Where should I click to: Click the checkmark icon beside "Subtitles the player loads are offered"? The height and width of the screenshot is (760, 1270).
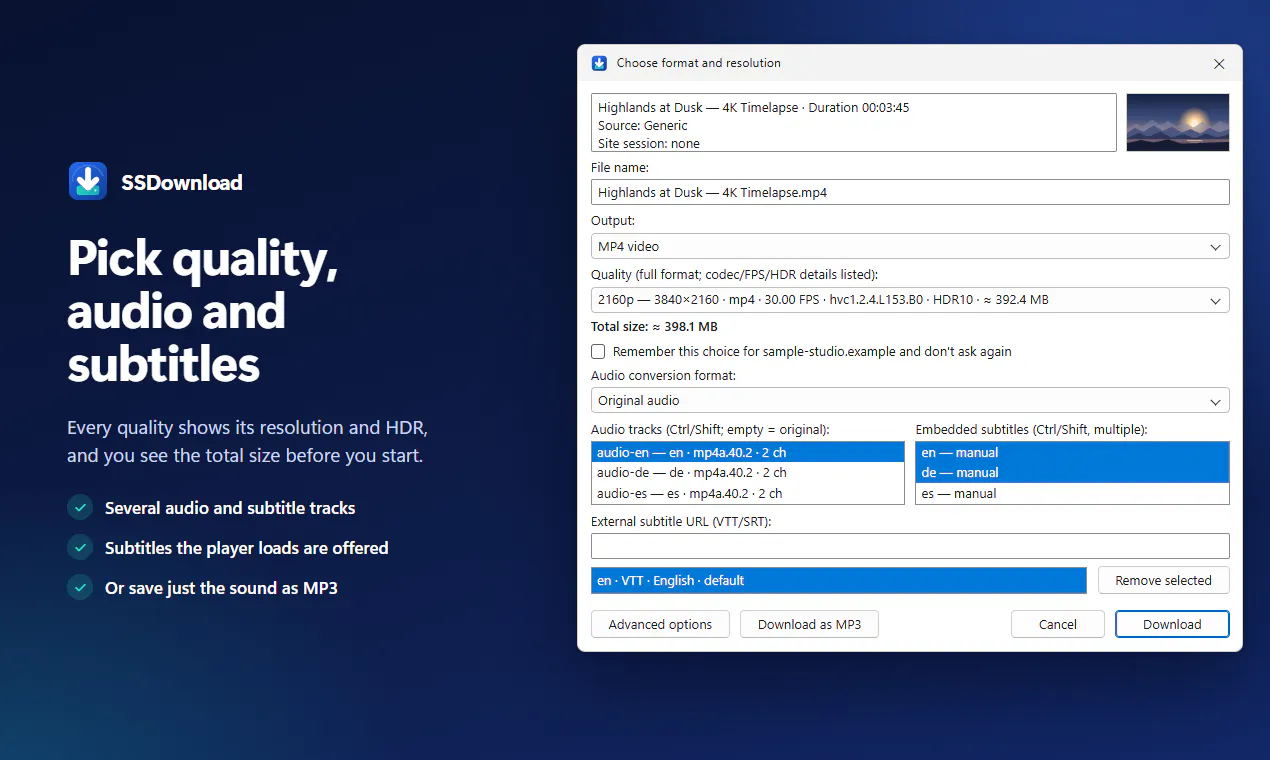[x=80, y=548]
